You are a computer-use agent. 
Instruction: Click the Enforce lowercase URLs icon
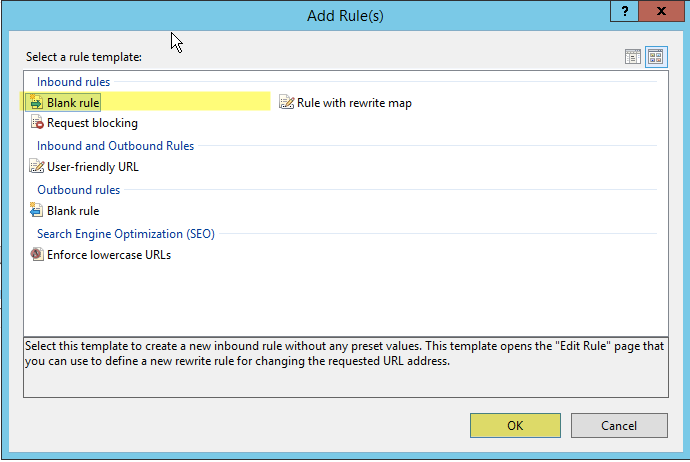coord(37,254)
